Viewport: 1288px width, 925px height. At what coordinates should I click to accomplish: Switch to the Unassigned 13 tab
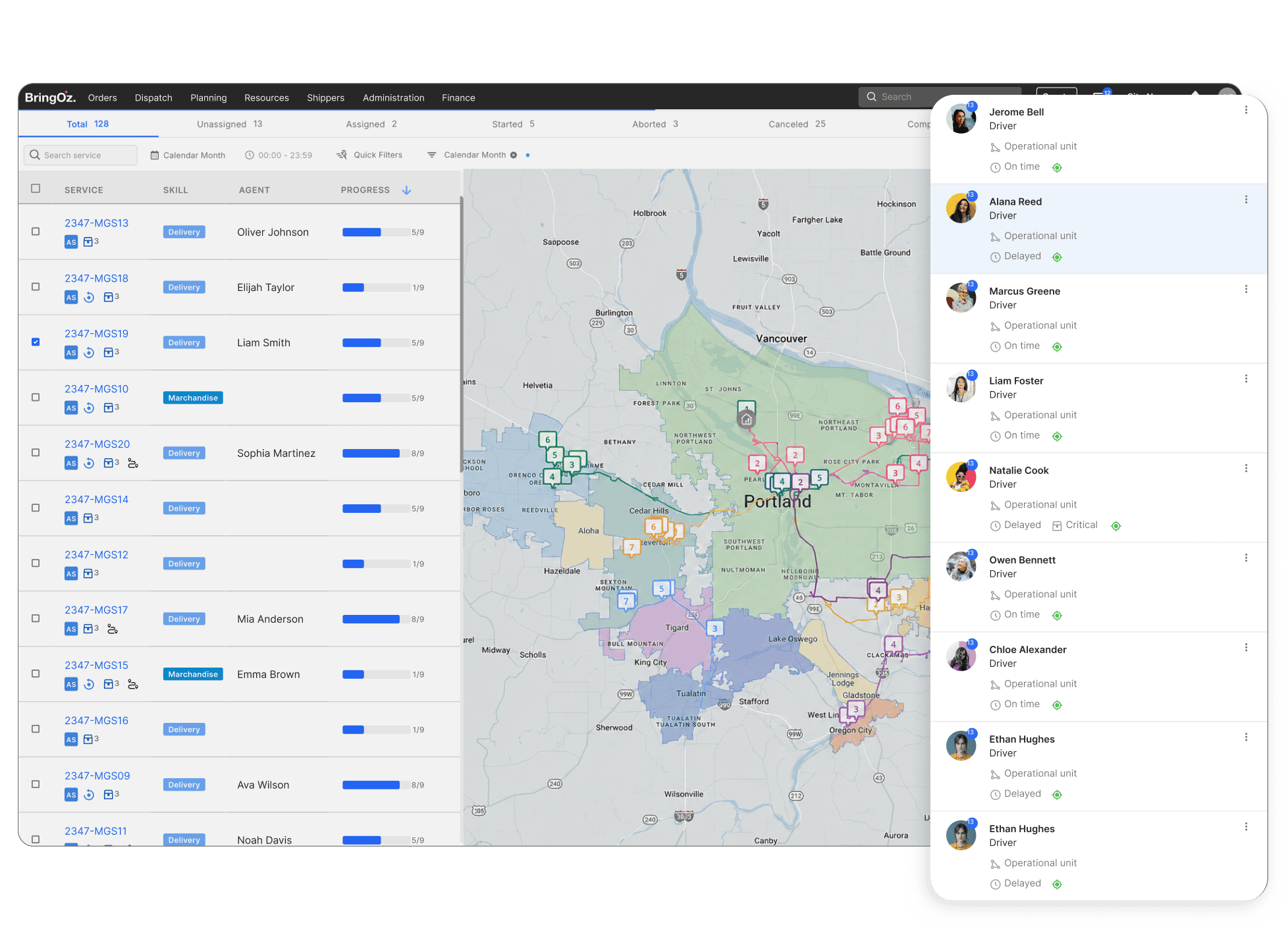229,124
